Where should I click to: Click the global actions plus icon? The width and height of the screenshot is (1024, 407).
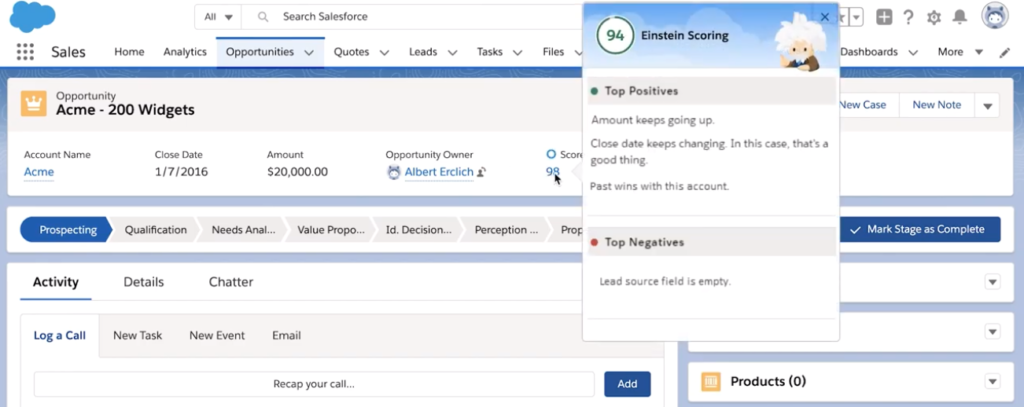(883, 17)
